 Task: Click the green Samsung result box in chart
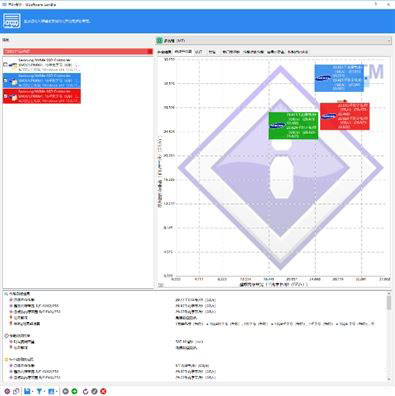[293, 125]
